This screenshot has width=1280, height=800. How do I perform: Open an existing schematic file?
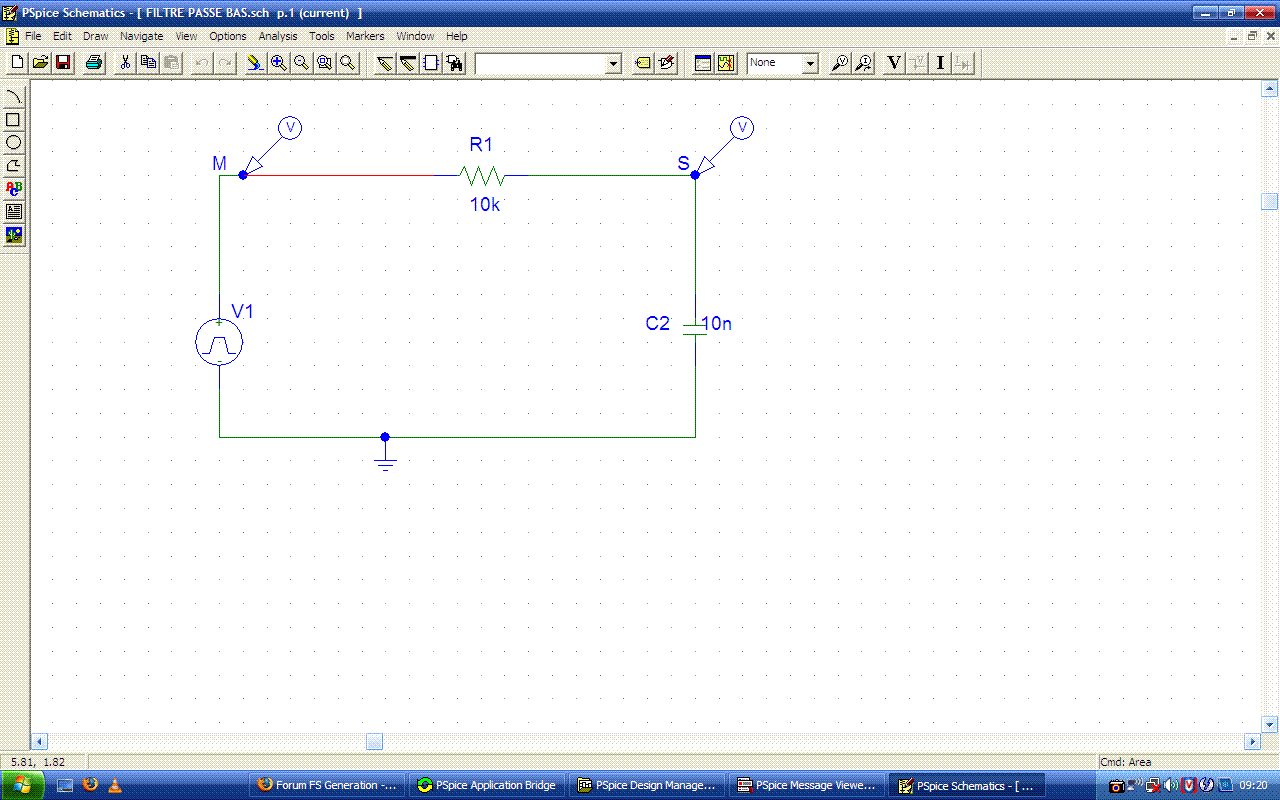pos(40,63)
